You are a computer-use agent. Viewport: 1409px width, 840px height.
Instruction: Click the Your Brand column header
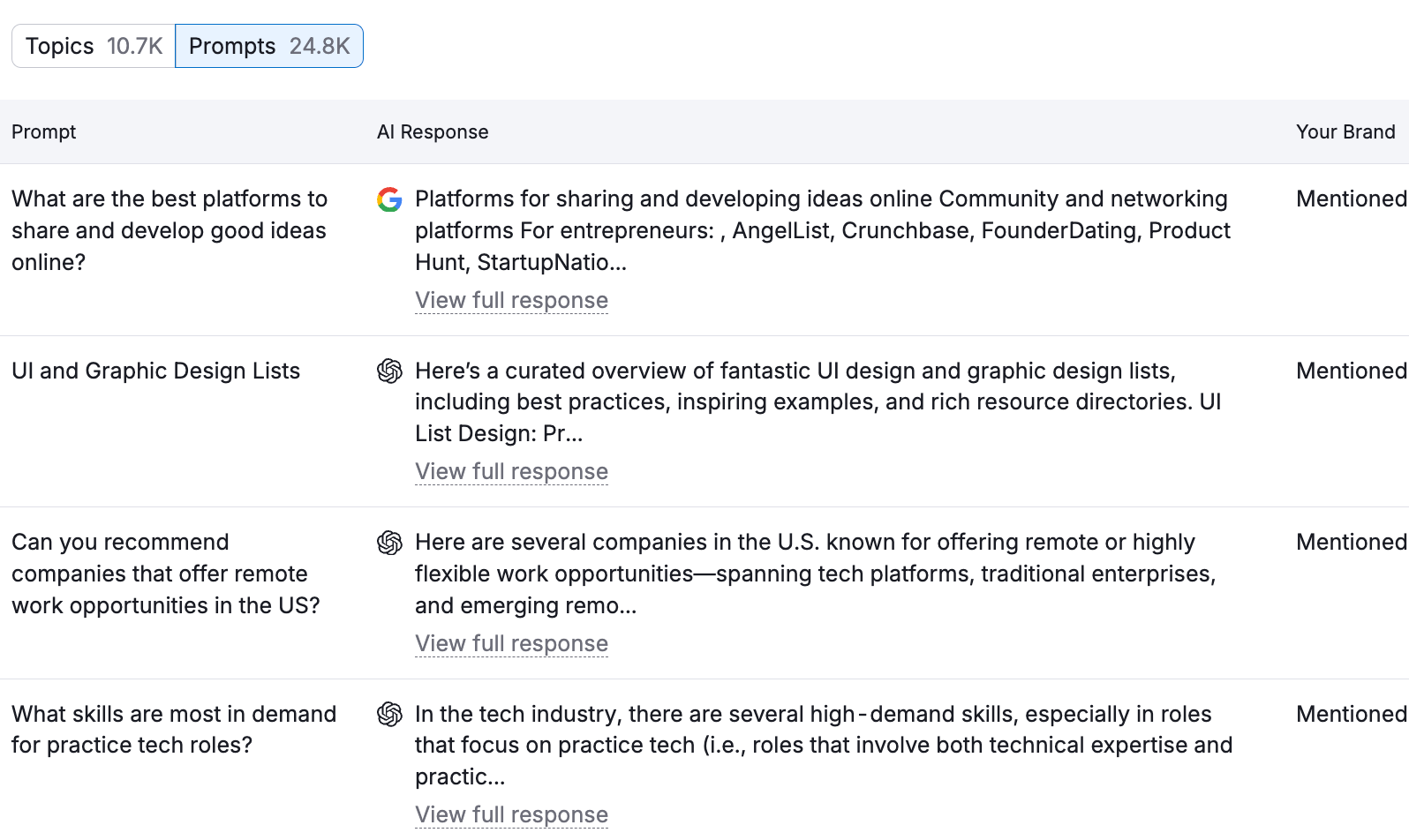point(1345,132)
